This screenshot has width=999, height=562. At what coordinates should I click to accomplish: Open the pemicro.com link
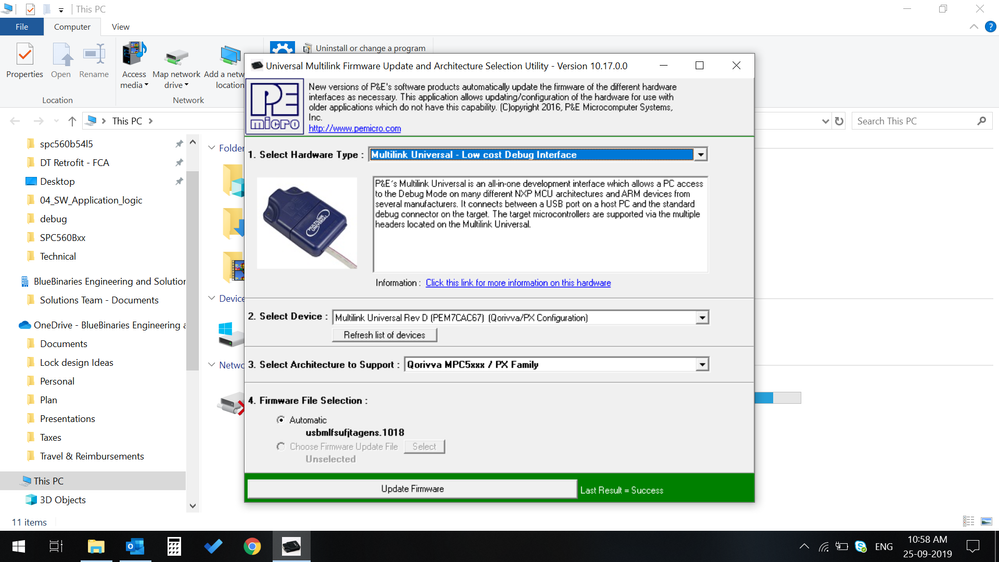click(x=355, y=128)
